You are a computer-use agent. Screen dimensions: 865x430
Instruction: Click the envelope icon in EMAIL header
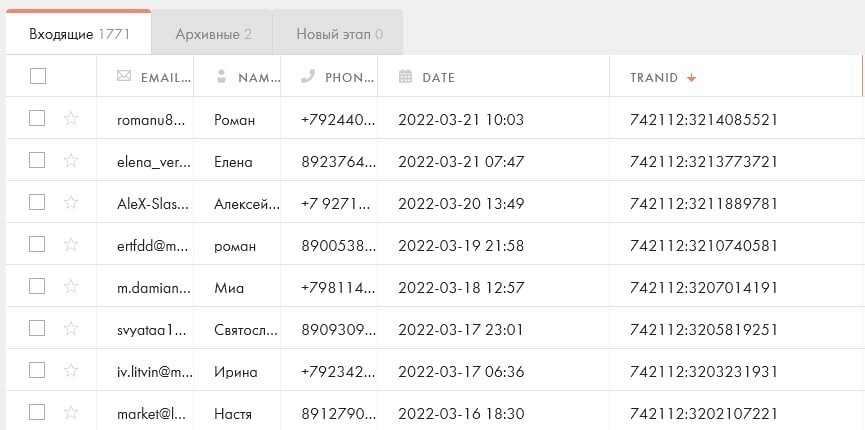pyautogui.click(x=124, y=76)
